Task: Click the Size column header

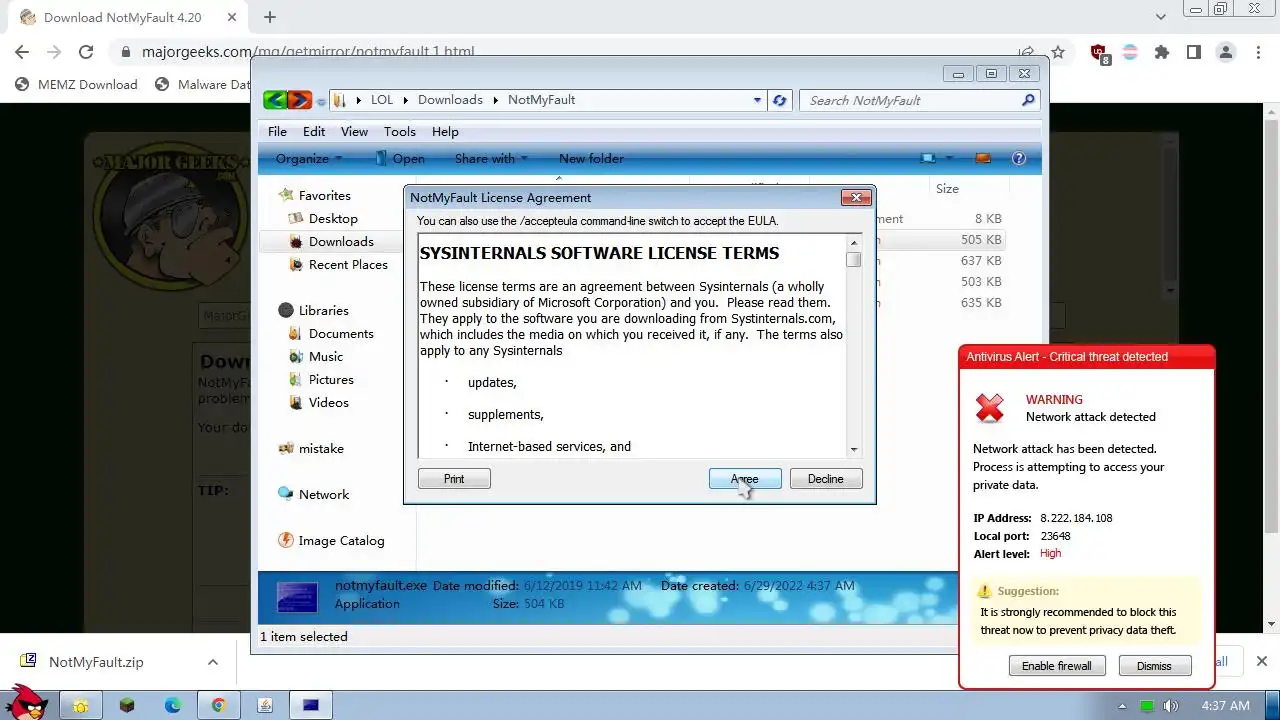Action: (x=947, y=188)
